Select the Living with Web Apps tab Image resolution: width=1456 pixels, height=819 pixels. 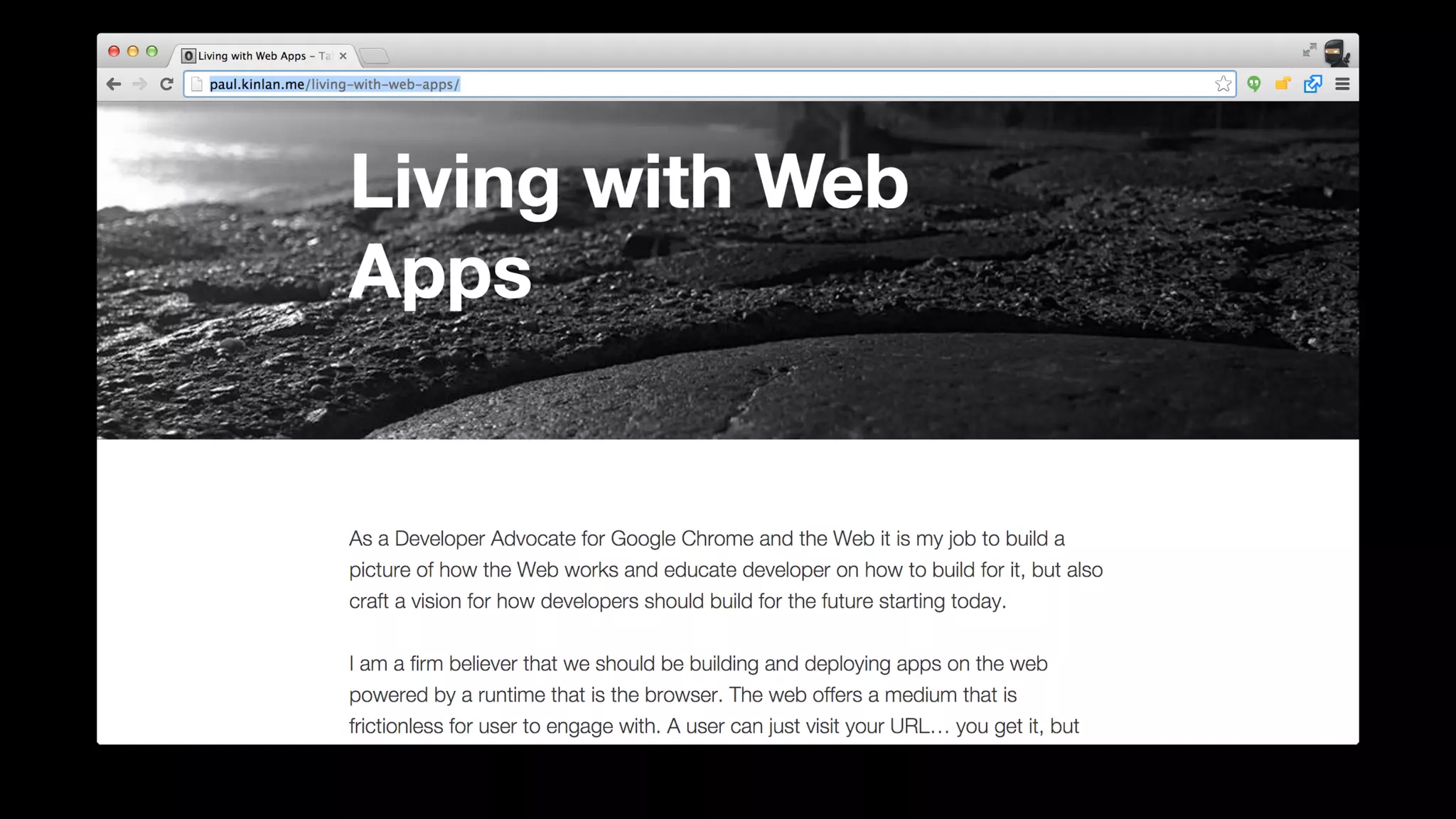pos(256,56)
